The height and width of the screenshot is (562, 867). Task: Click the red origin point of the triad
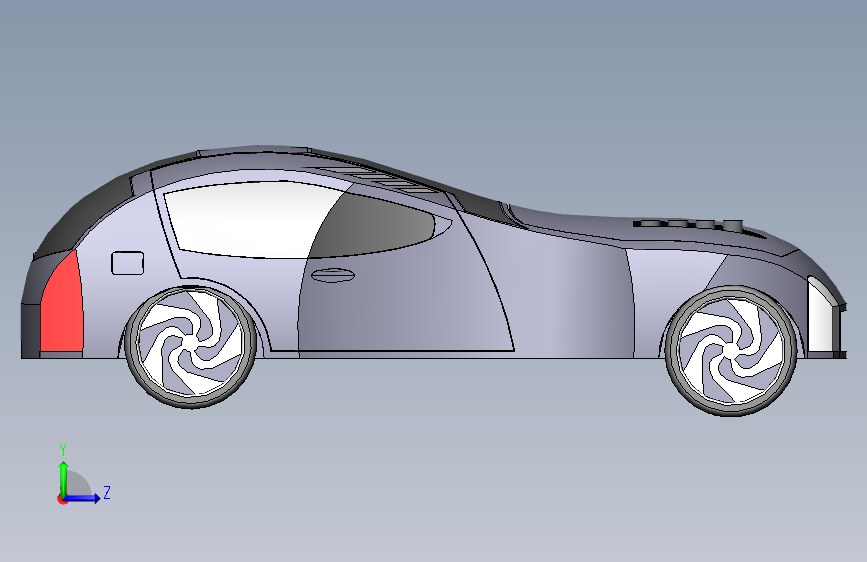[62, 499]
